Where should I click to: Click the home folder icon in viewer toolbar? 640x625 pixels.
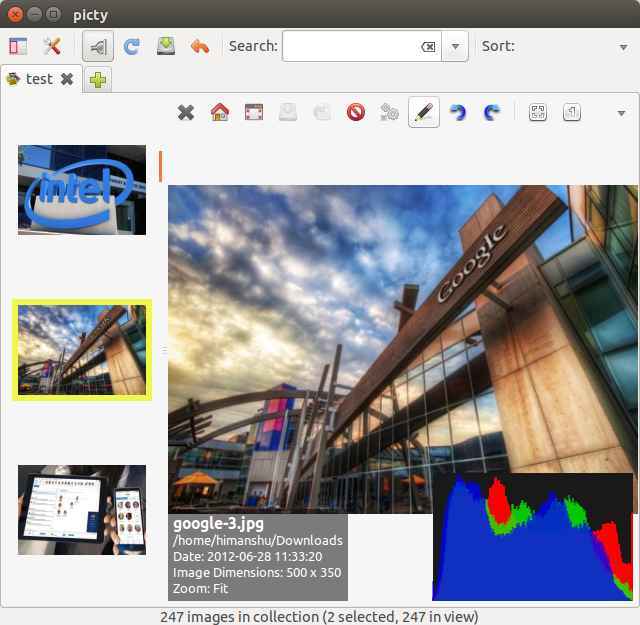[x=220, y=112]
